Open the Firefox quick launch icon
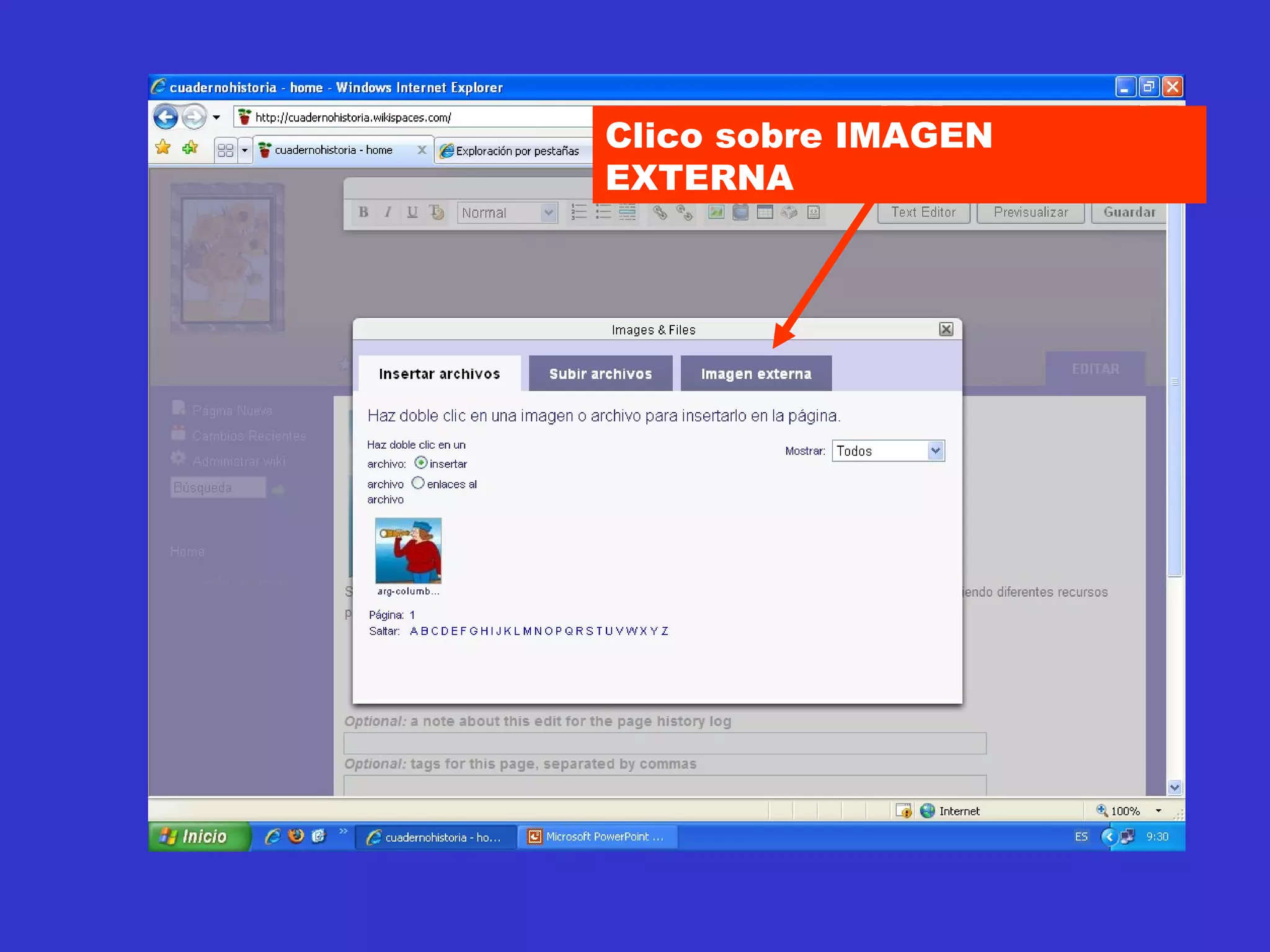The height and width of the screenshot is (952, 1270). point(296,836)
